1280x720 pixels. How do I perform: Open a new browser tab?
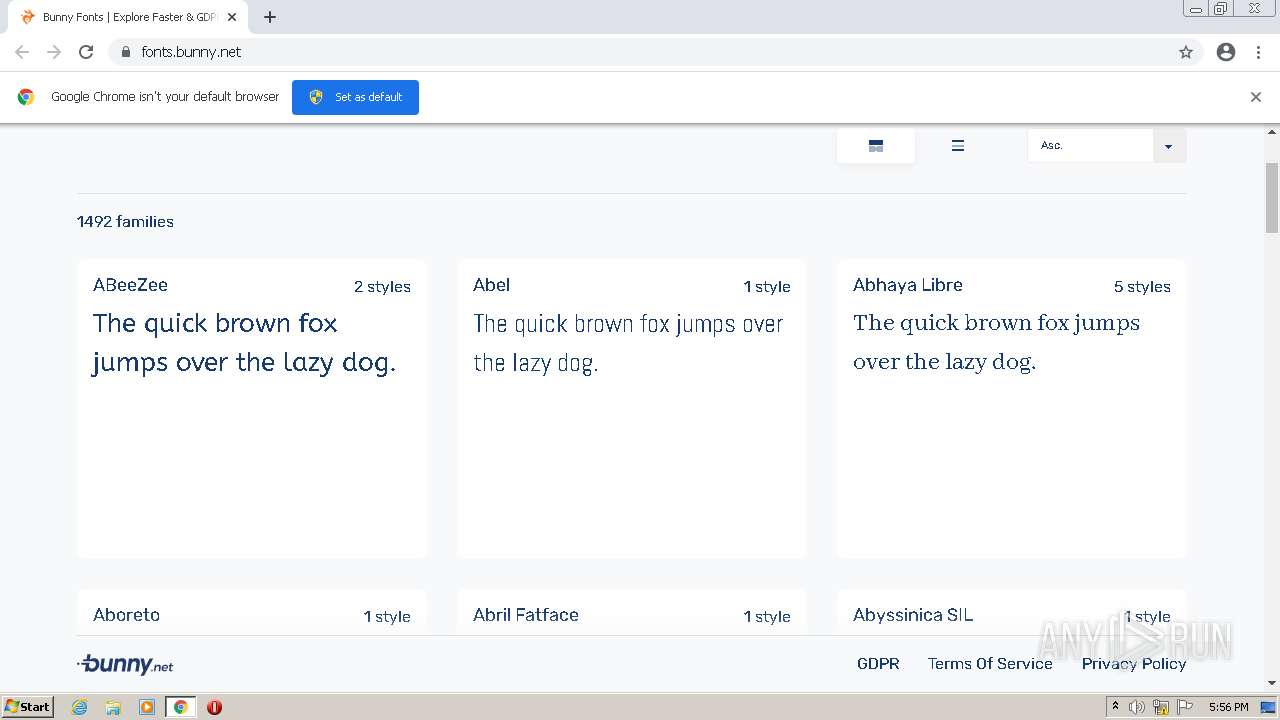[270, 17]
